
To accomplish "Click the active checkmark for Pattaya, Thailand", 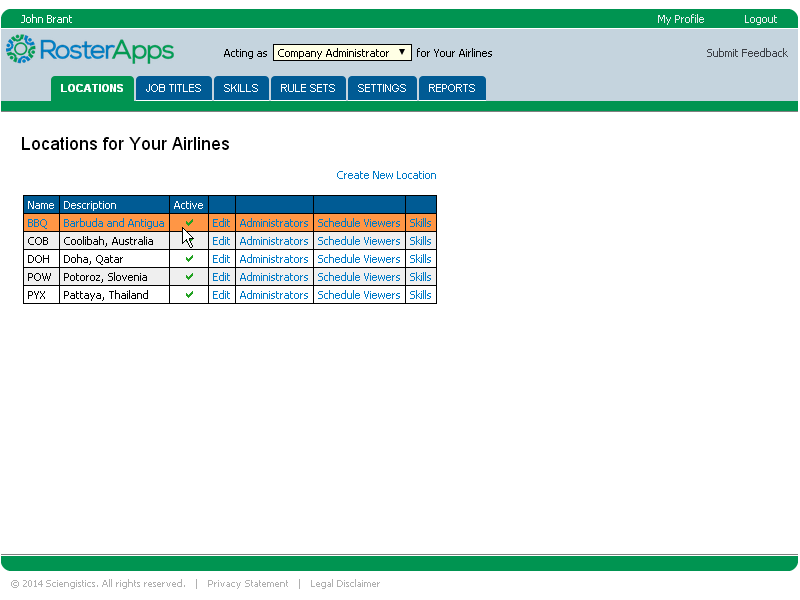I will (x=189, y=295).
